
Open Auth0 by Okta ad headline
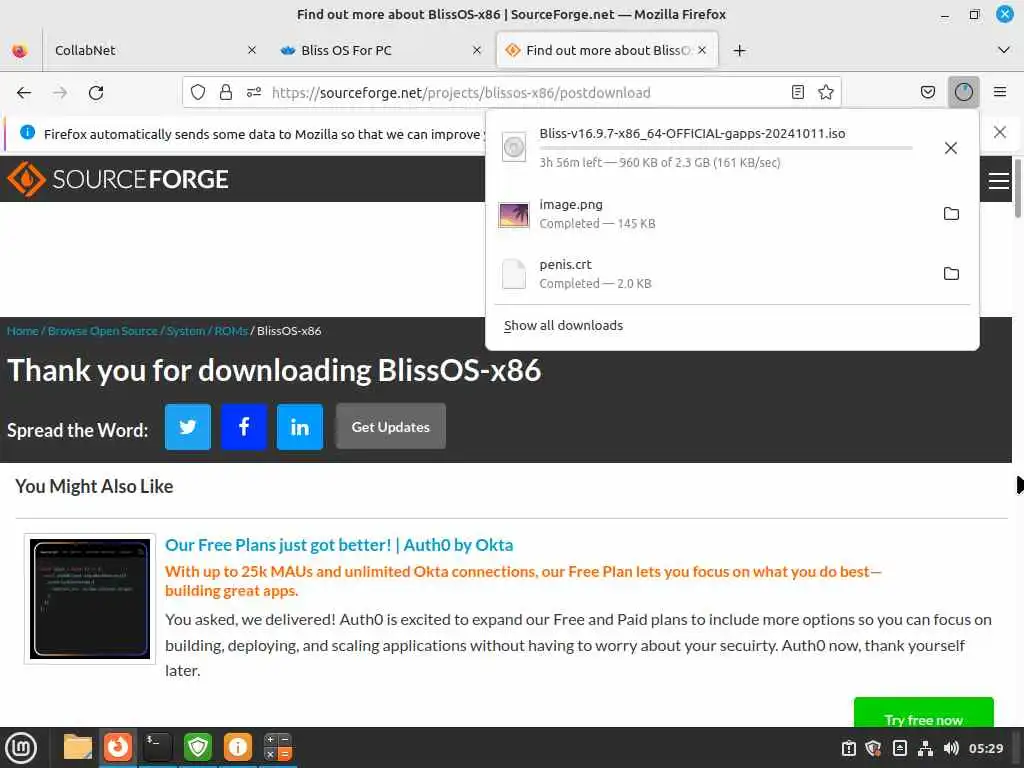[339, 545]
